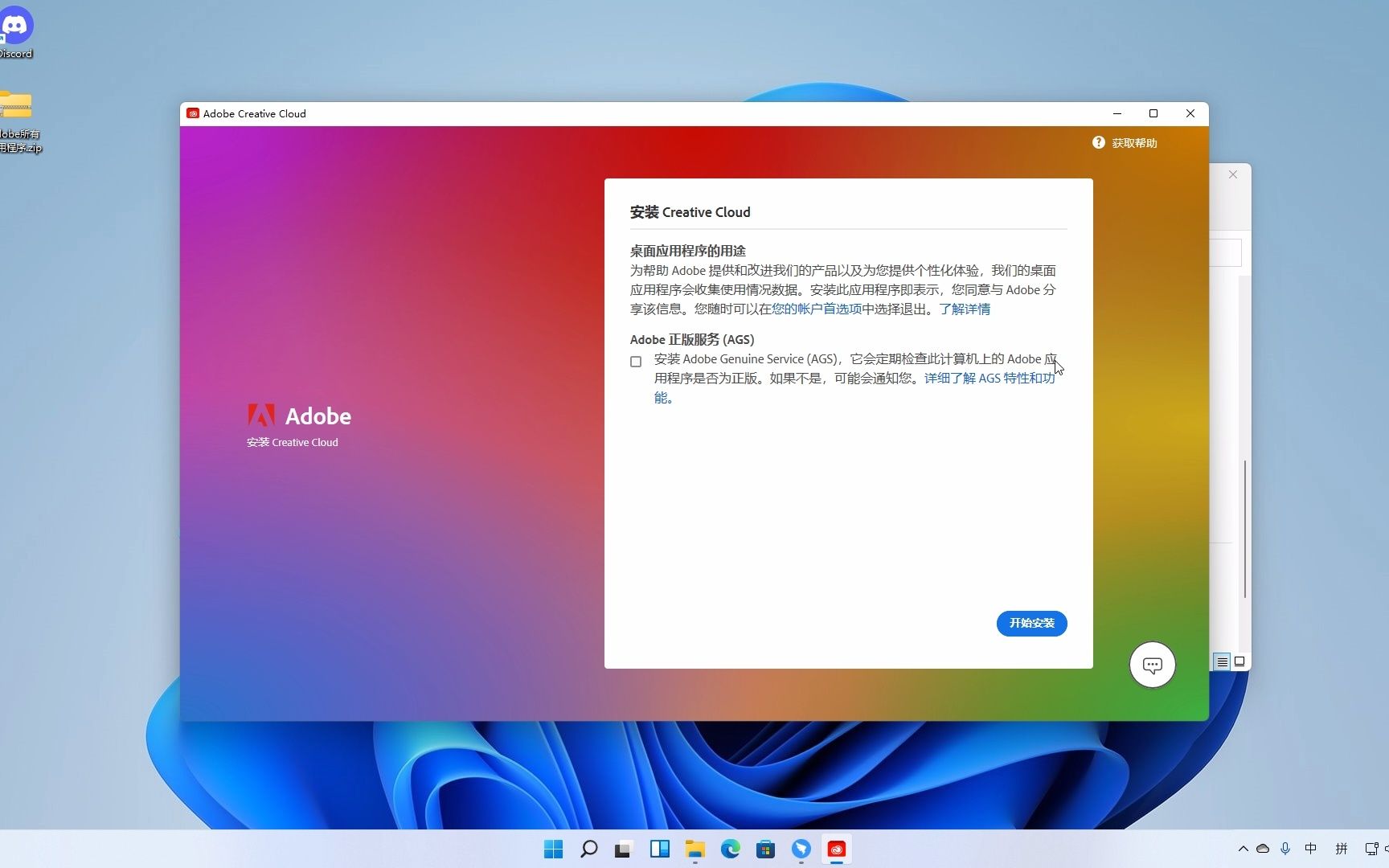Close the background window behind the installer
The height and width of the screenshot is (868, 1389).
click(1233, 174)
